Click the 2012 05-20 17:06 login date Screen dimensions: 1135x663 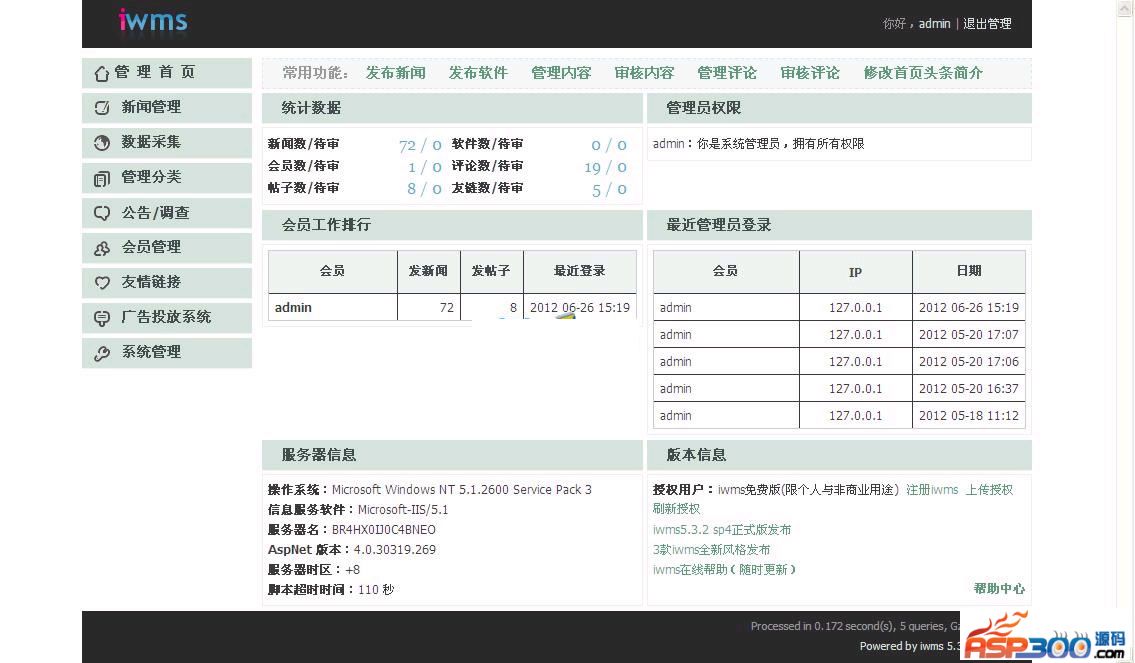pyautogui.click(x=969, y=361)
